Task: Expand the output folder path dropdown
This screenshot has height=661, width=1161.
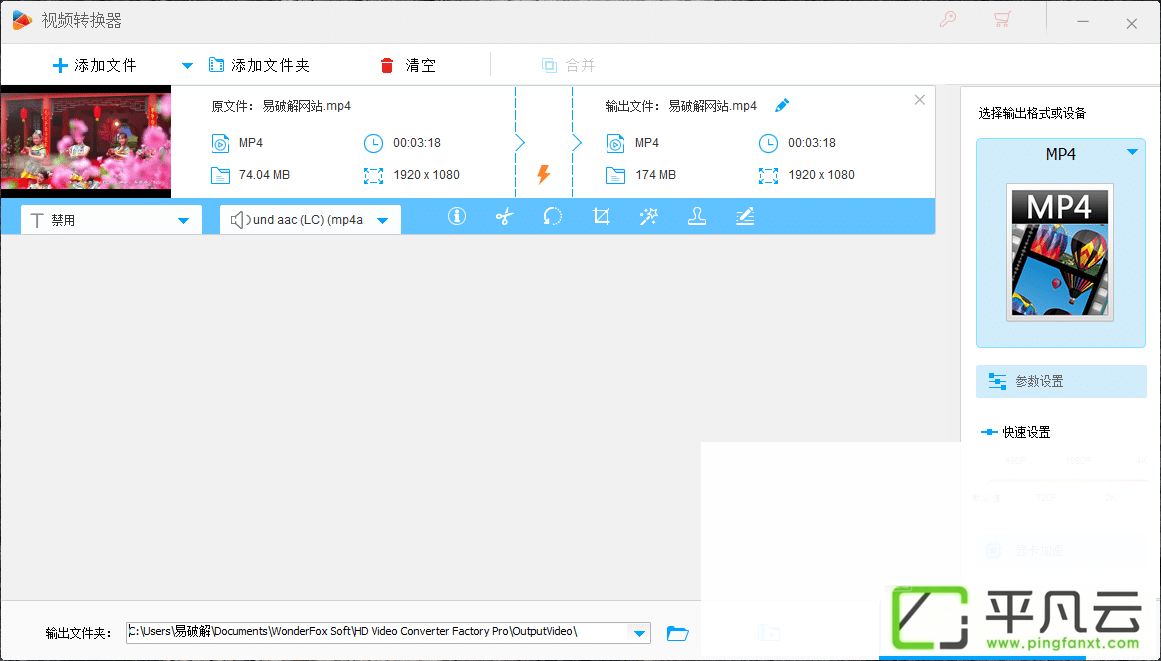Action: (x=639, y=633)
